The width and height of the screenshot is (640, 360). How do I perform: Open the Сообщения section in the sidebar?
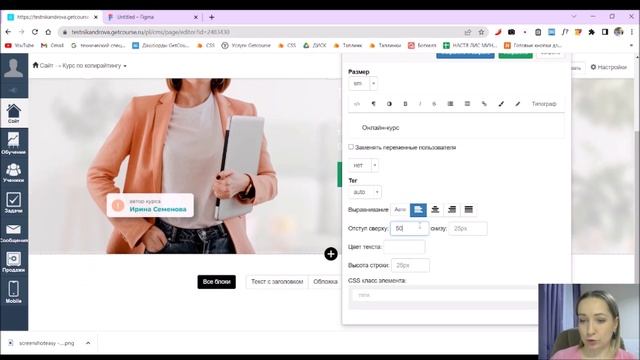pos(13,233)
